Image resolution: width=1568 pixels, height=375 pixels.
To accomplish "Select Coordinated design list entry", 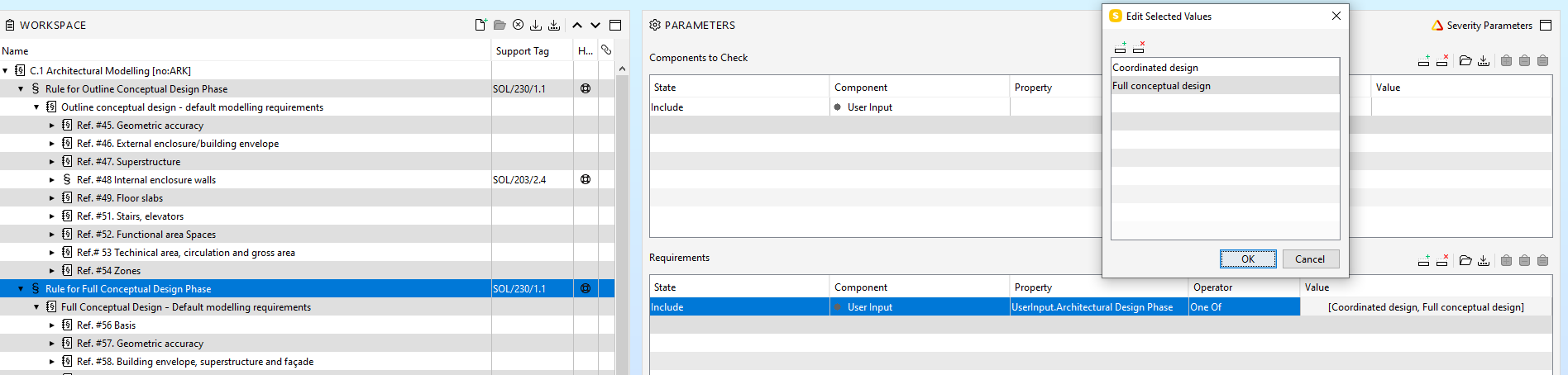I will [1225, 68].
